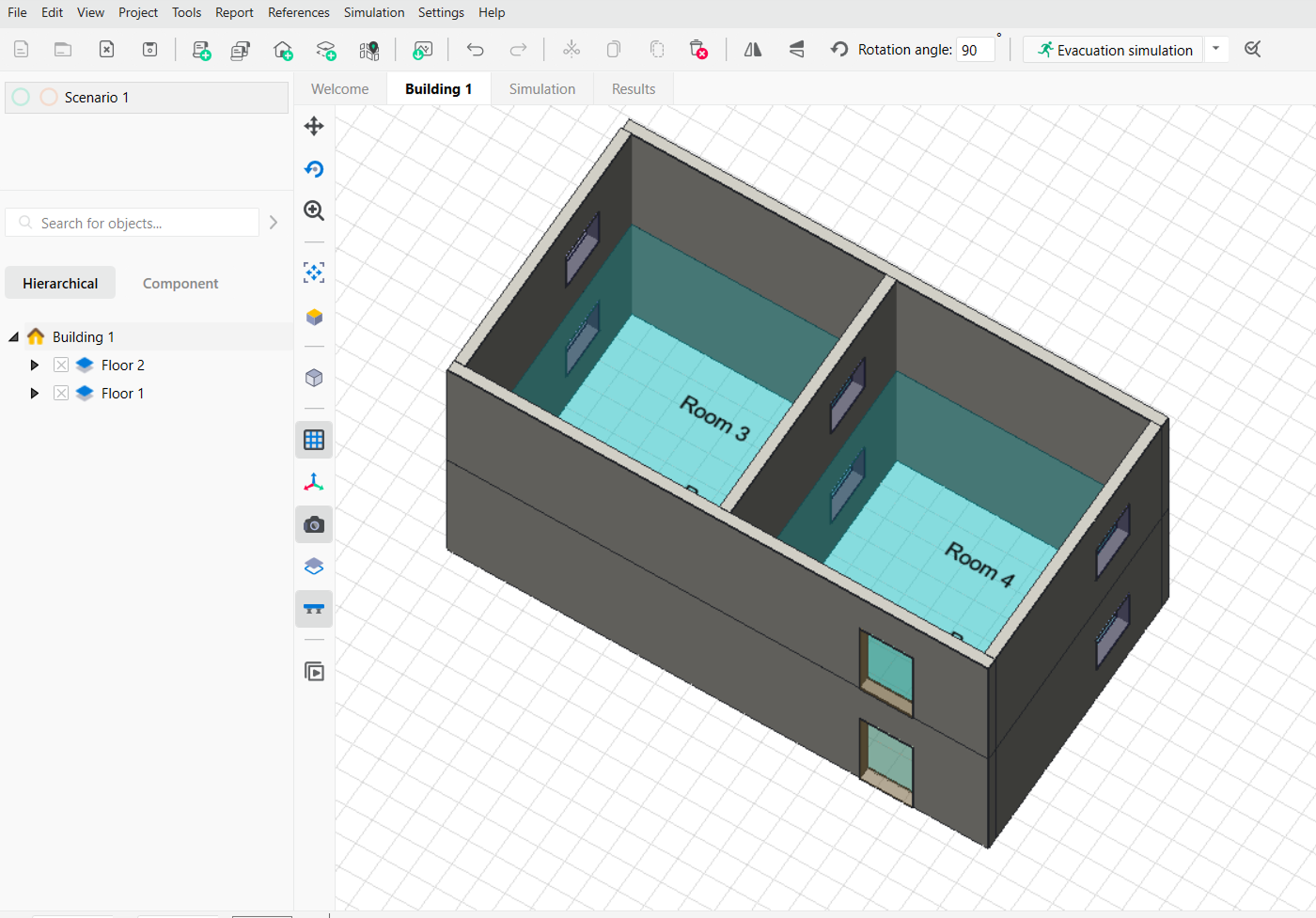Collapse the Building 1 tree node

tap(14, 337)
